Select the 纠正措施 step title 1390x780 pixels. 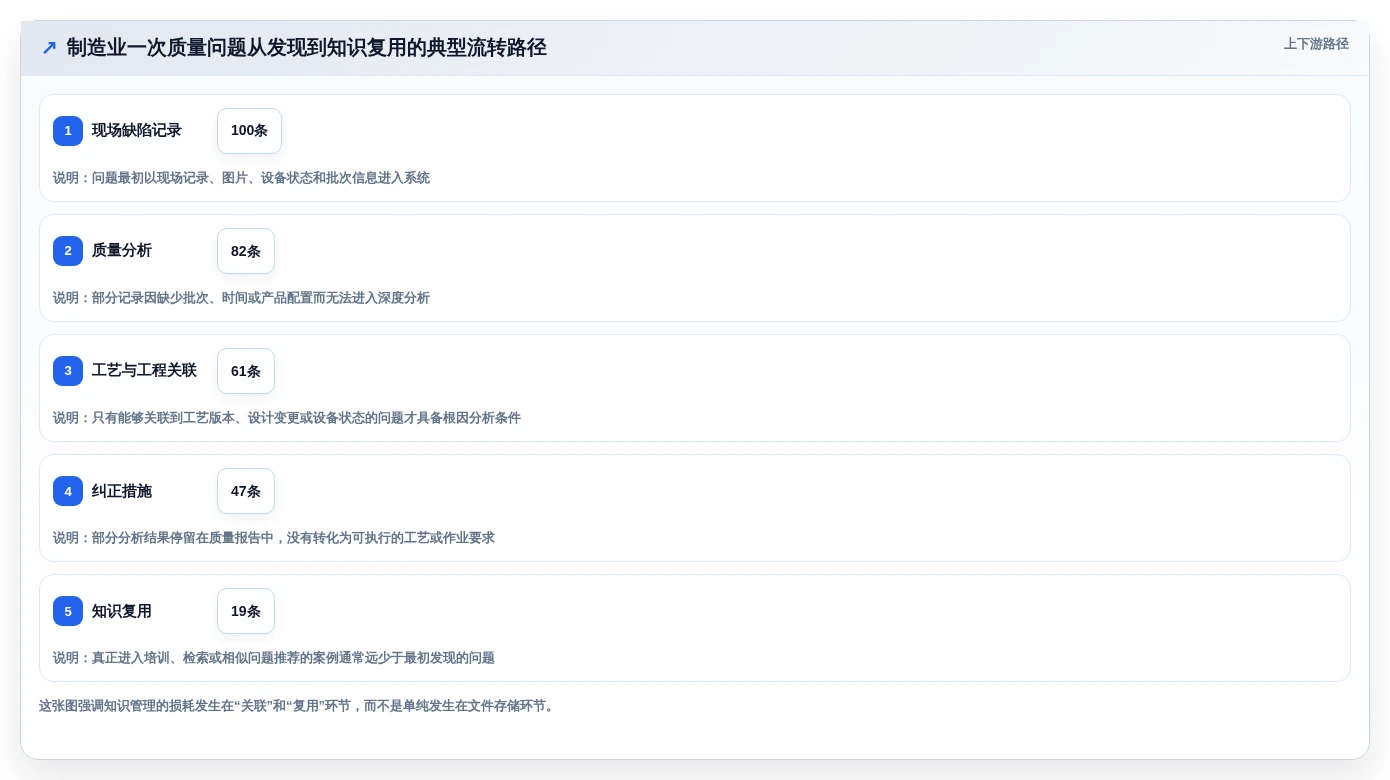coord(122,491)
